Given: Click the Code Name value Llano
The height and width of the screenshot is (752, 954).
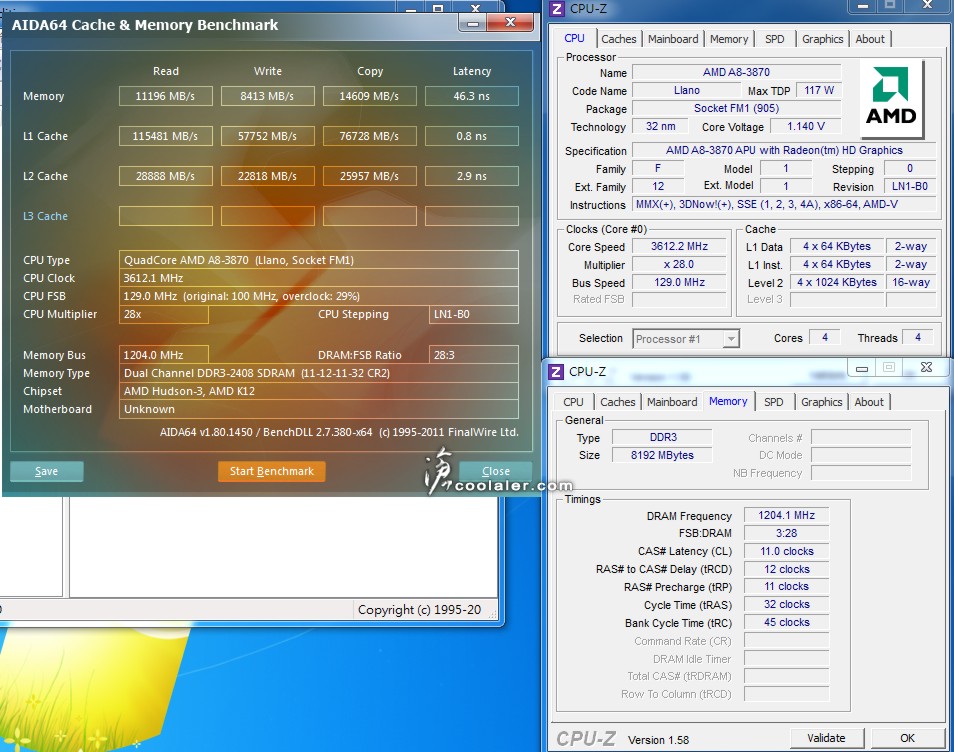Looking at the screenshot, I should 686,91.
